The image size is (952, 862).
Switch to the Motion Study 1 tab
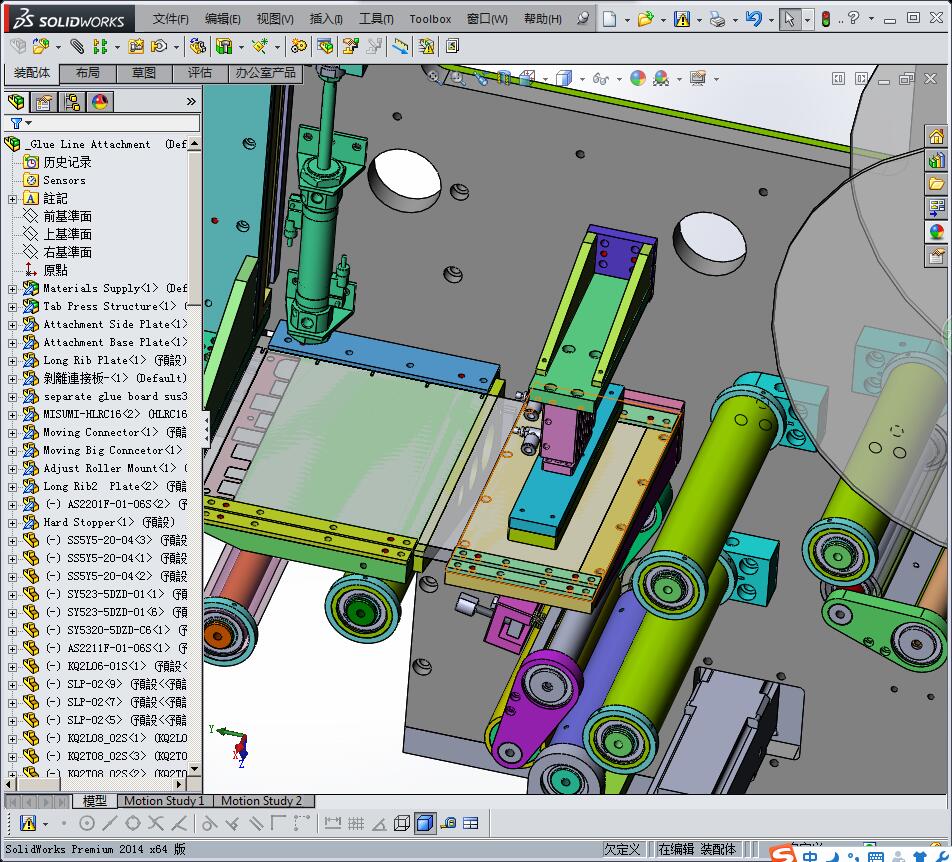[163, 801]
